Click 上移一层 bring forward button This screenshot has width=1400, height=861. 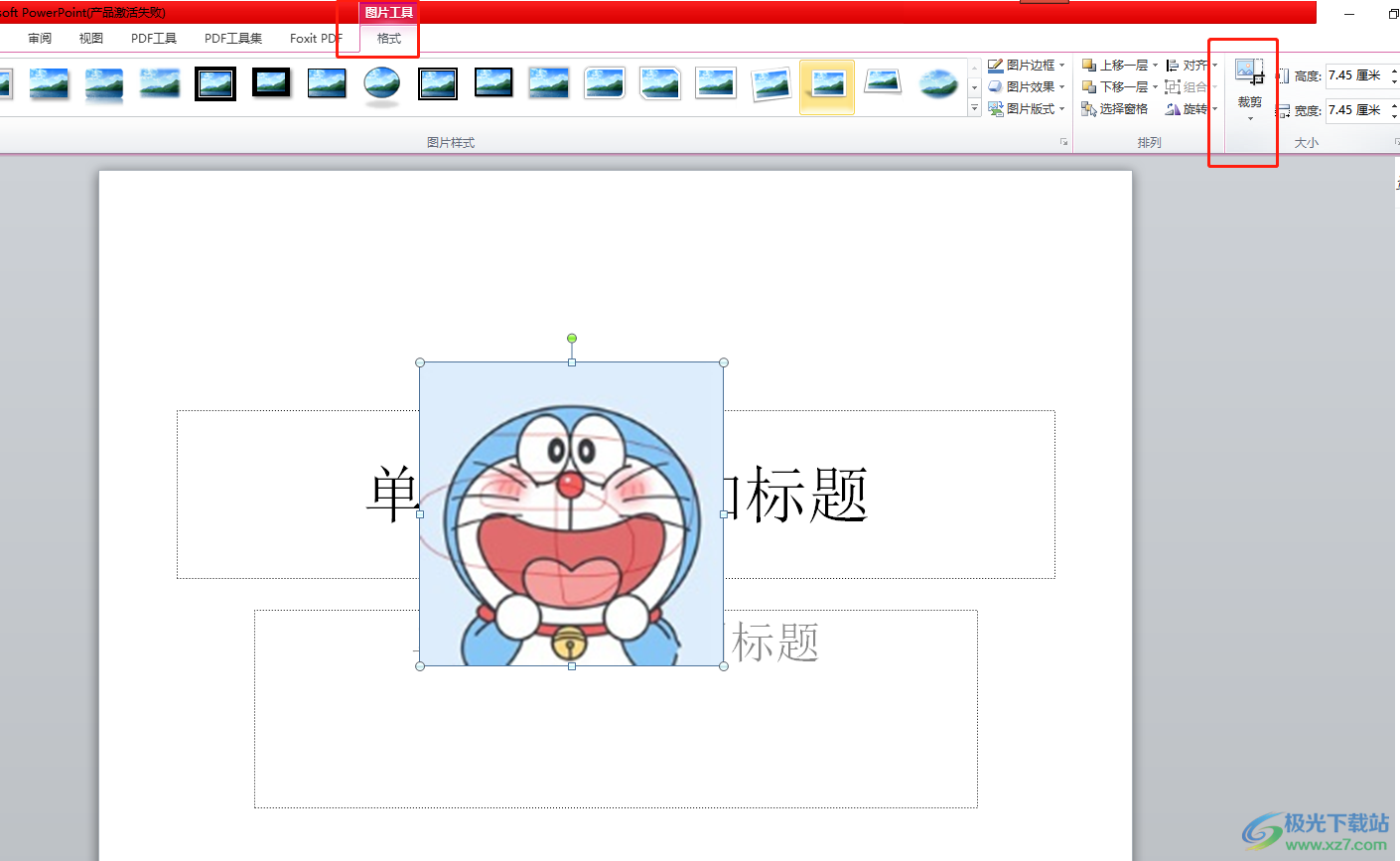(x=1114, y=66)
